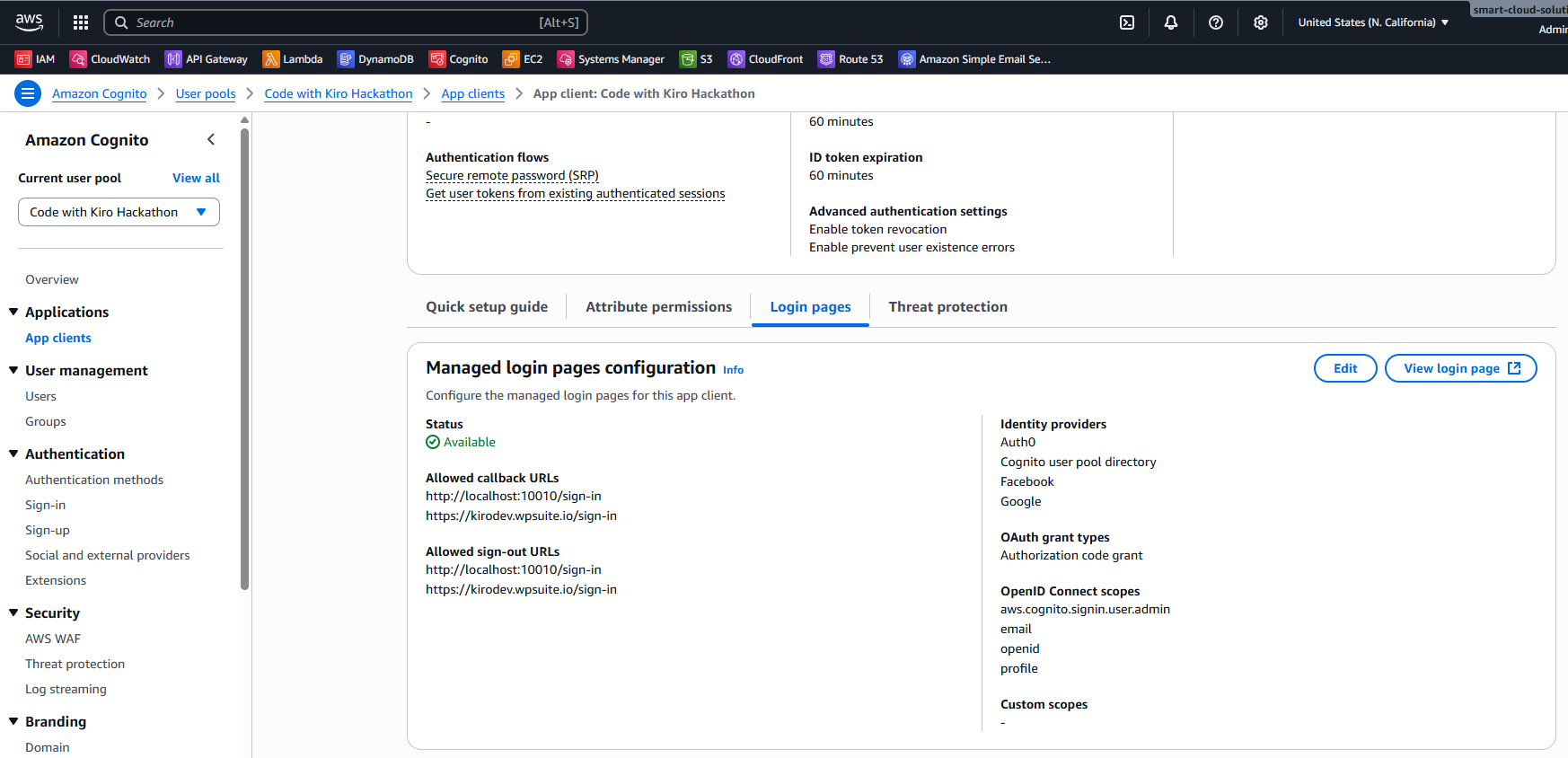
Task: Go to Amazon Cognito breadcrumb
Action: pyautogui.click(x=99, y=93)
